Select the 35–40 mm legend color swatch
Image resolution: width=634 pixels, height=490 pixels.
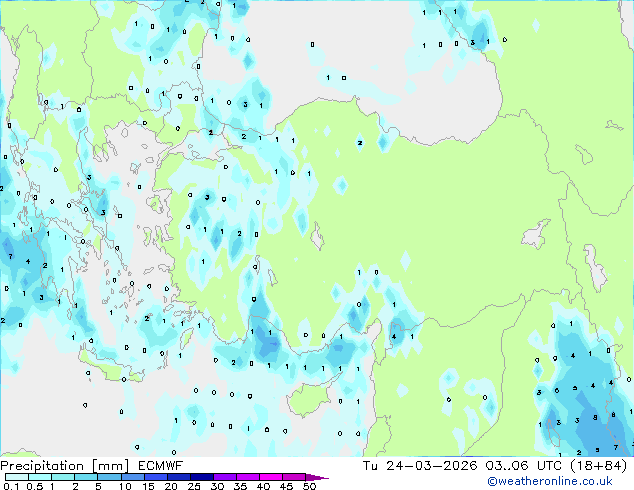248,477
